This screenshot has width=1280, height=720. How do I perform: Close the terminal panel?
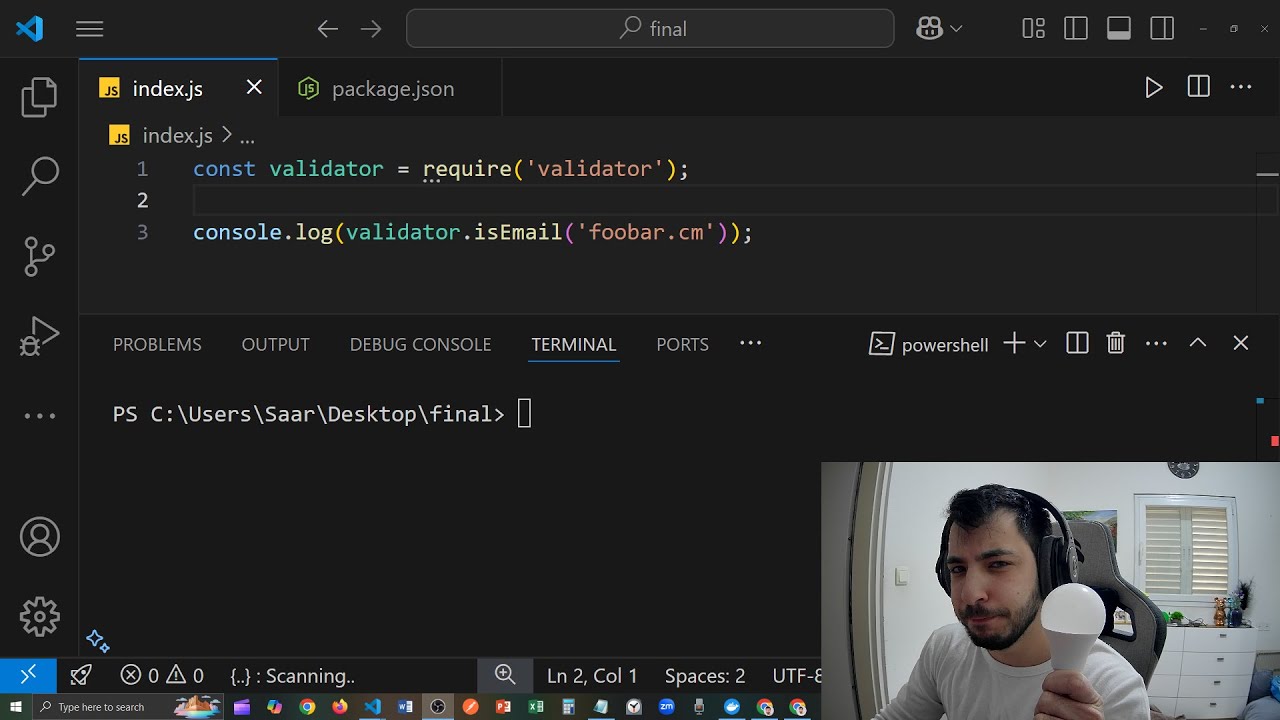[x=1241, y=343]
